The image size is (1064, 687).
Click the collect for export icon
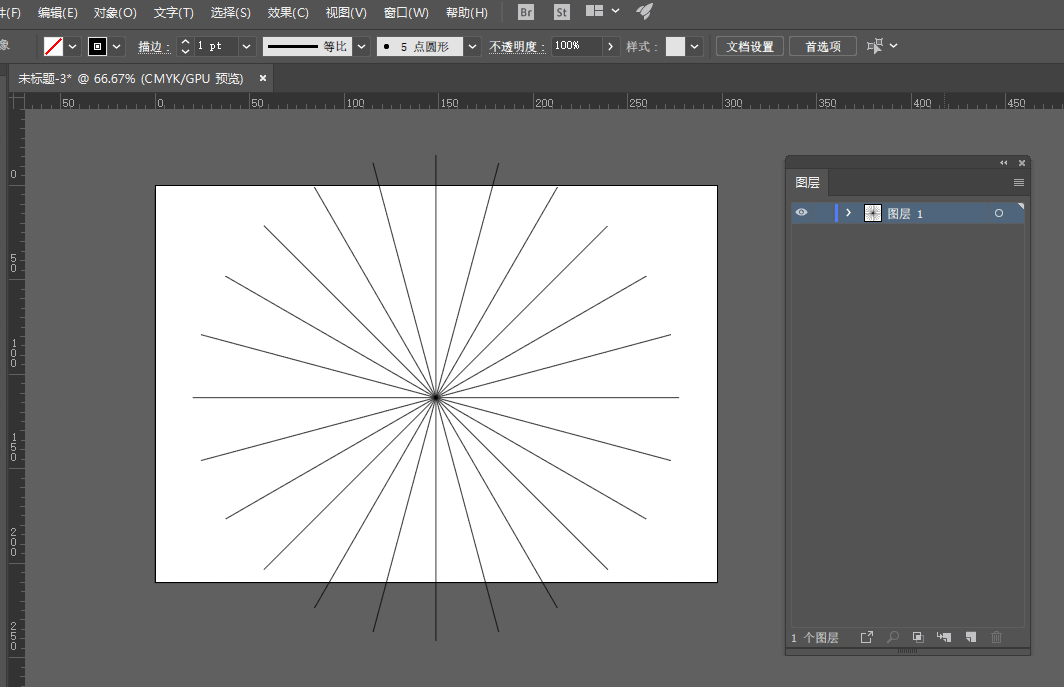tap(867, 637)
